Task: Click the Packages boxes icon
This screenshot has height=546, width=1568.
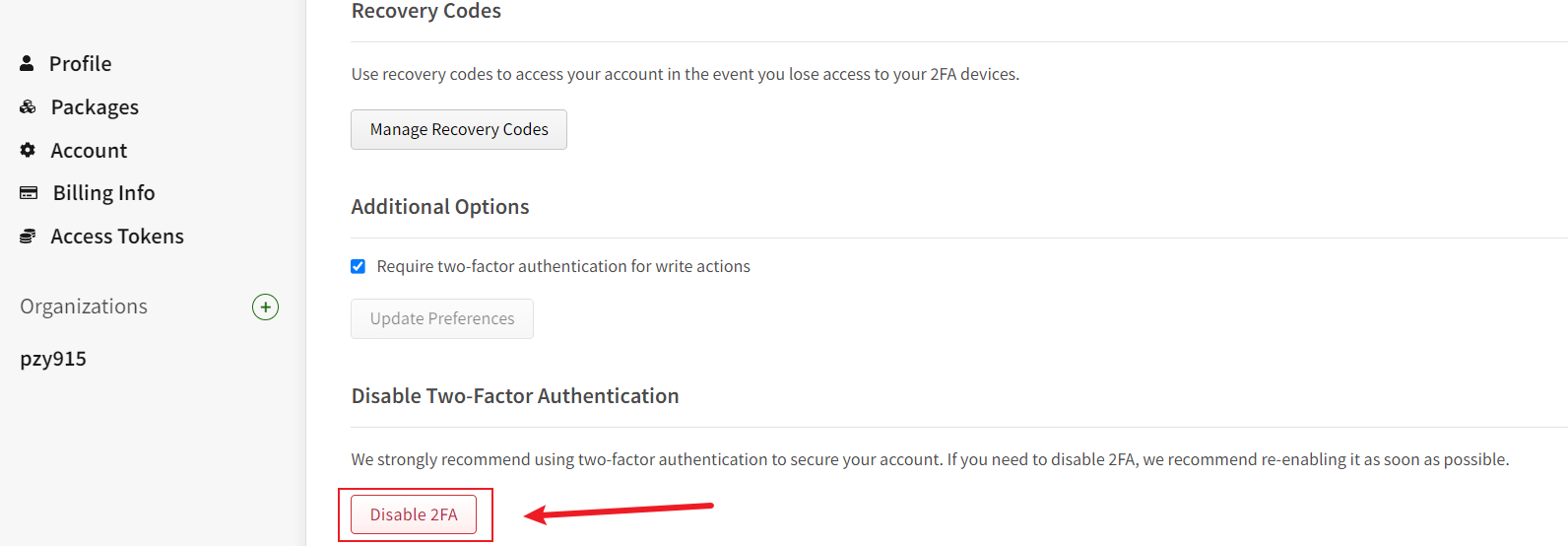Action: coord(28,106)
